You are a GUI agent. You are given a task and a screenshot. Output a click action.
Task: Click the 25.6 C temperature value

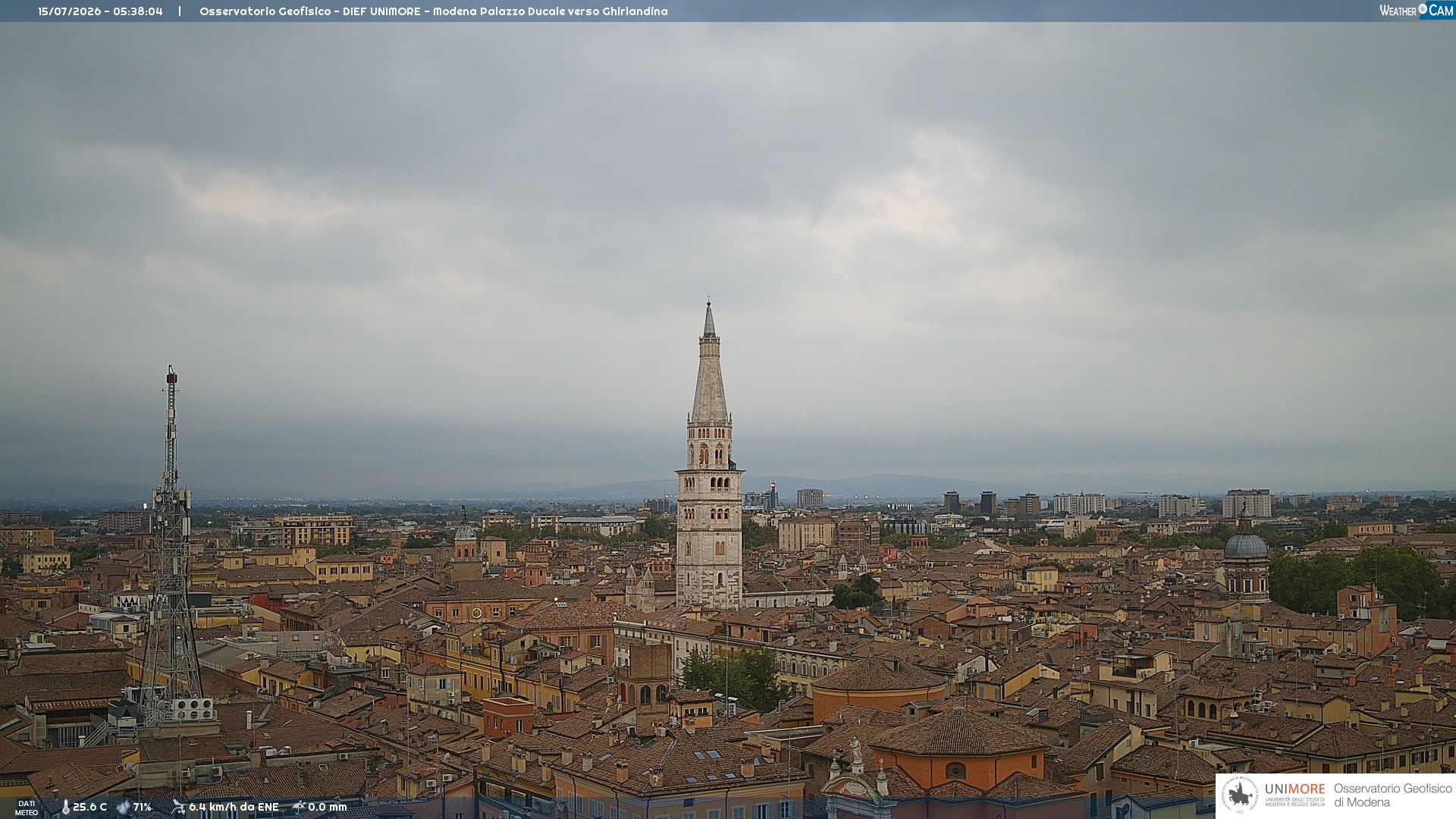[89, 808]
